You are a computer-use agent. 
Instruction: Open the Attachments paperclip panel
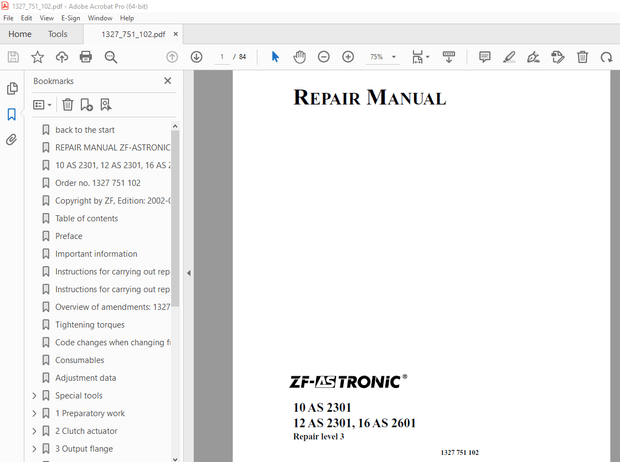(x=11, y=140)
